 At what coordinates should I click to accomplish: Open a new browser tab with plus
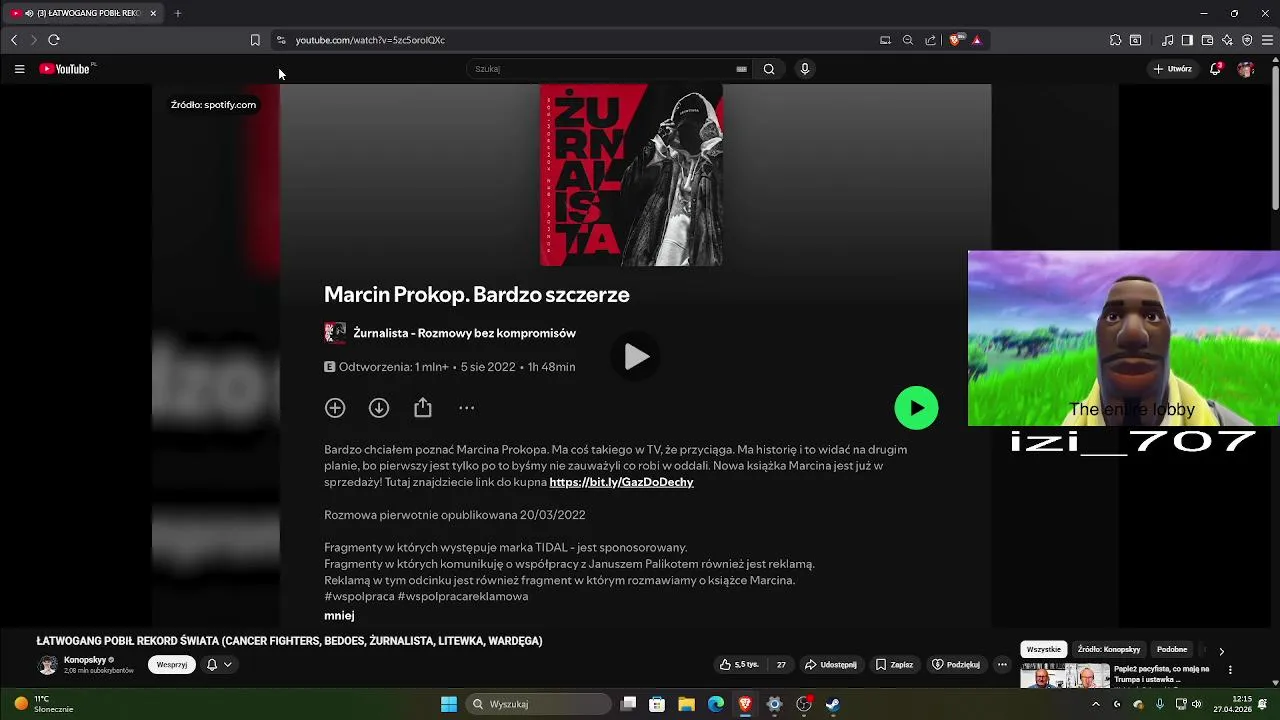tap(178, 13)
